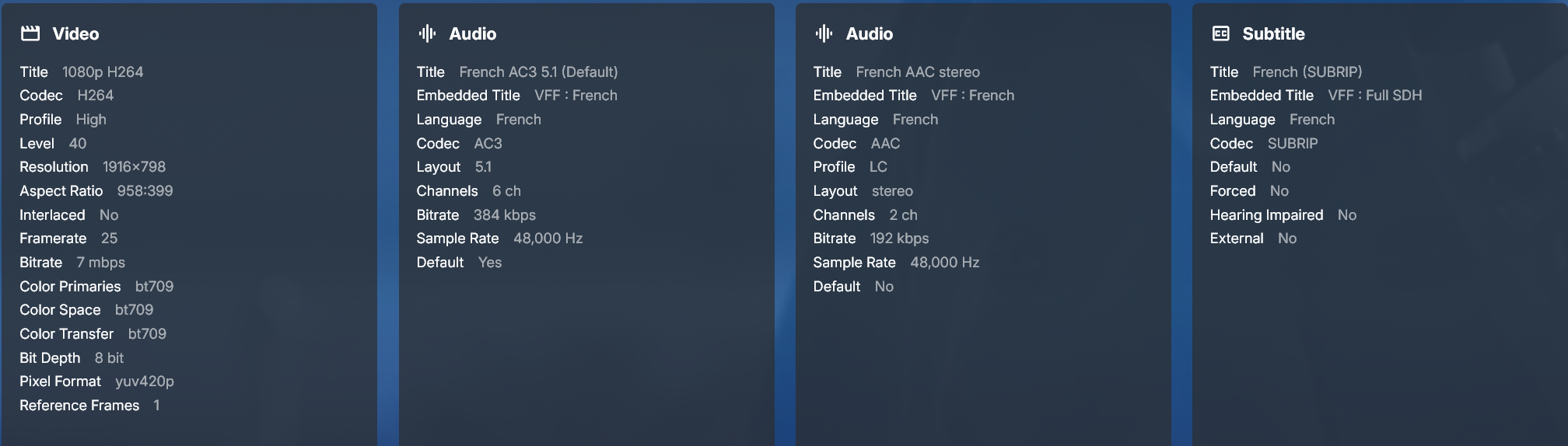1568x446 pixels.
Task: Click the "1080p H264" video title value
Action: [x=103, y=71]
